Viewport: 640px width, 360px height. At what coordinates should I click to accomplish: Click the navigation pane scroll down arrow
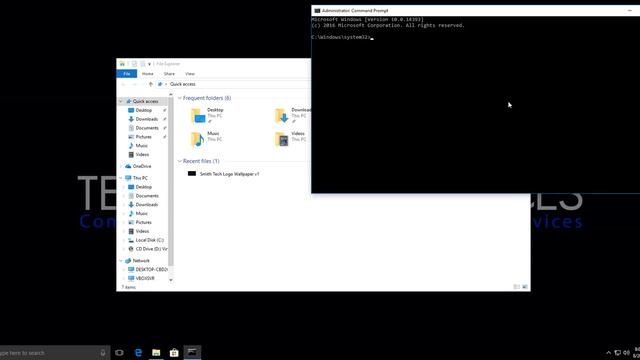(x=171, y=280)
